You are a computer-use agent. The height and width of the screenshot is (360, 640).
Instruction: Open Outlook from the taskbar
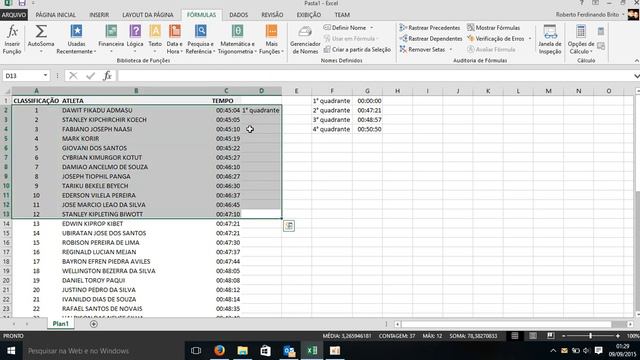pyautogui.click(x=289, y=351)
